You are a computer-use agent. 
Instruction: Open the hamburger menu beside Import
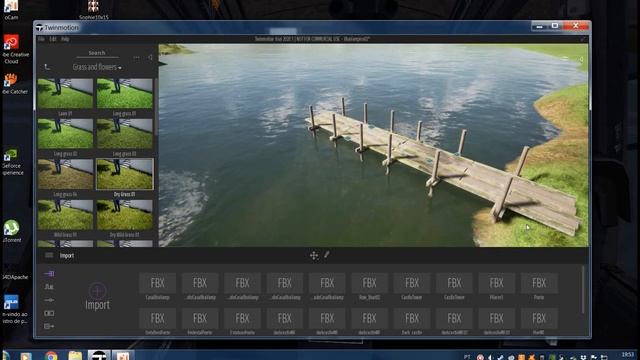49,256
